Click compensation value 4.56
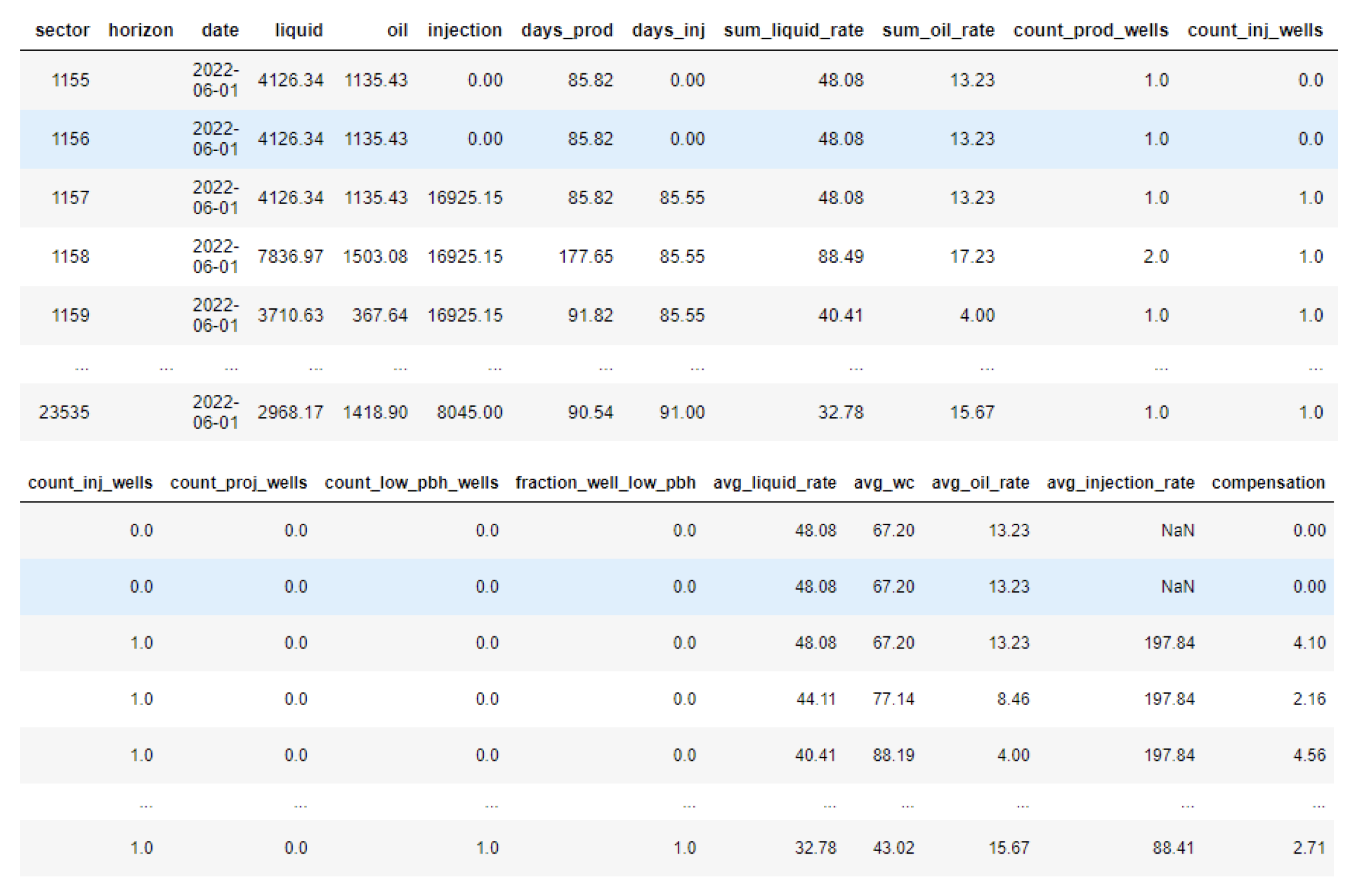Viewport: 1366px width, 896px height. pos(1309,755)
